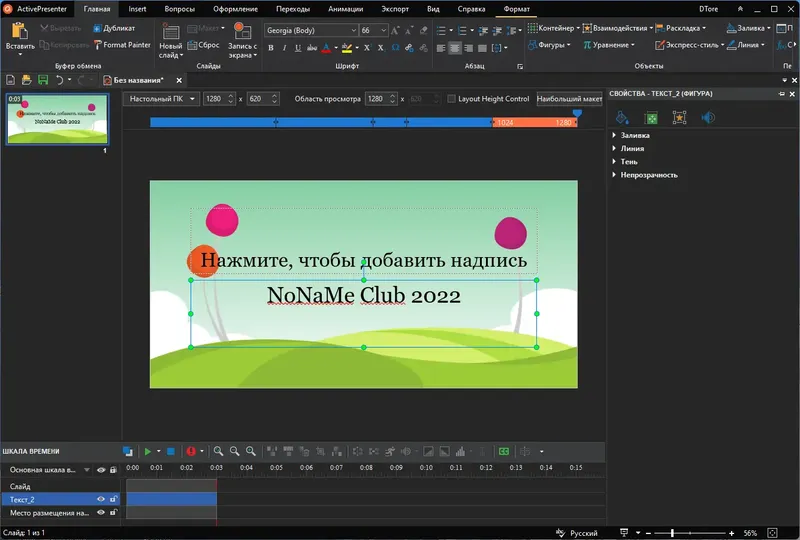The image size is (800, 540).
Task: Select slide 1 thumbnail
Action: click(x=59, y=120)
